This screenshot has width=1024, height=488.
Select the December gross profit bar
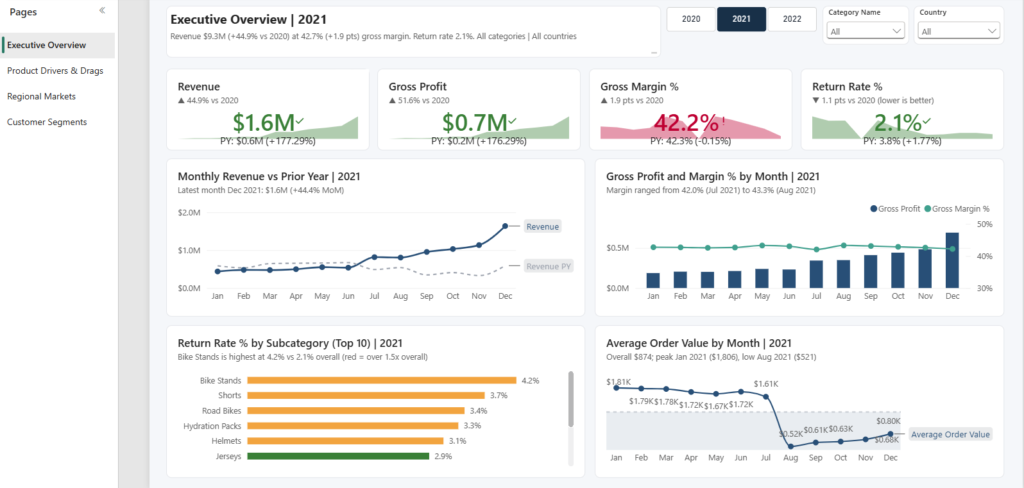952,260
